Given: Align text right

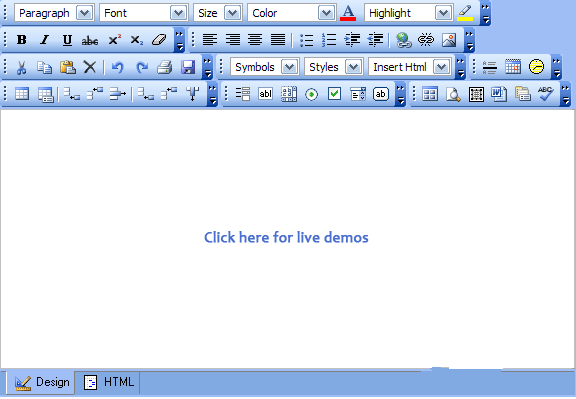Looking at the screenshot, I should pyautogui.click(x=233, y=40).
